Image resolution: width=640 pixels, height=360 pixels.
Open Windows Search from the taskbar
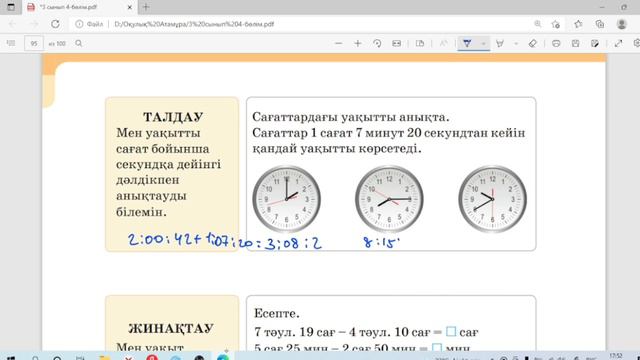click(x=35, y=358)
